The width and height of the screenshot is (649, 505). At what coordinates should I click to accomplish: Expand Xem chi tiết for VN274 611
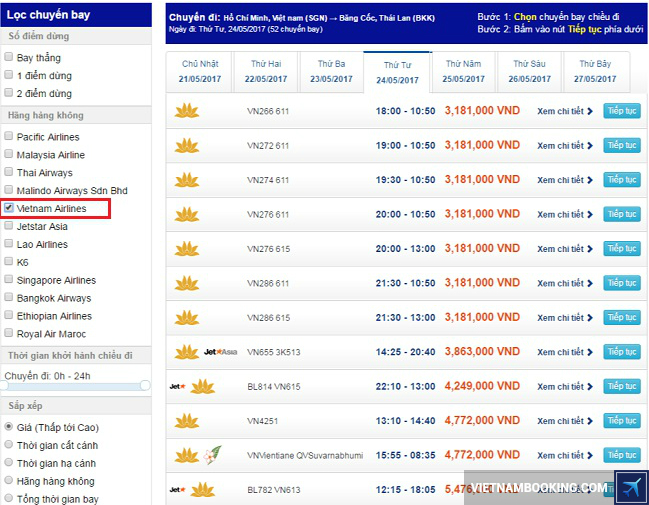565,180
